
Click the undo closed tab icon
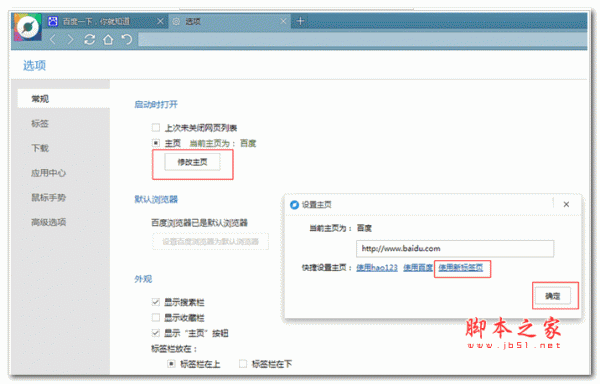(x=127, y=39)
